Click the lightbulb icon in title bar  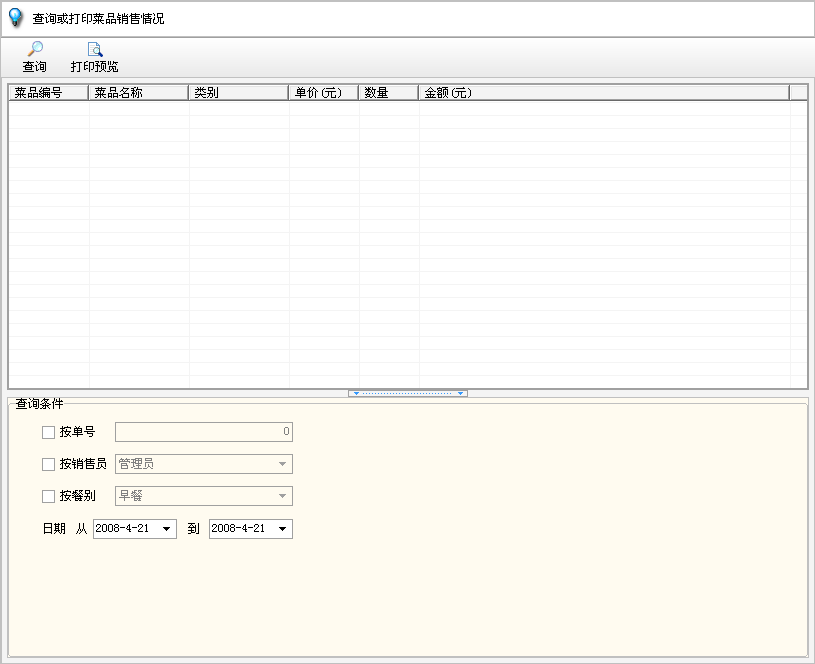(15, 18)
